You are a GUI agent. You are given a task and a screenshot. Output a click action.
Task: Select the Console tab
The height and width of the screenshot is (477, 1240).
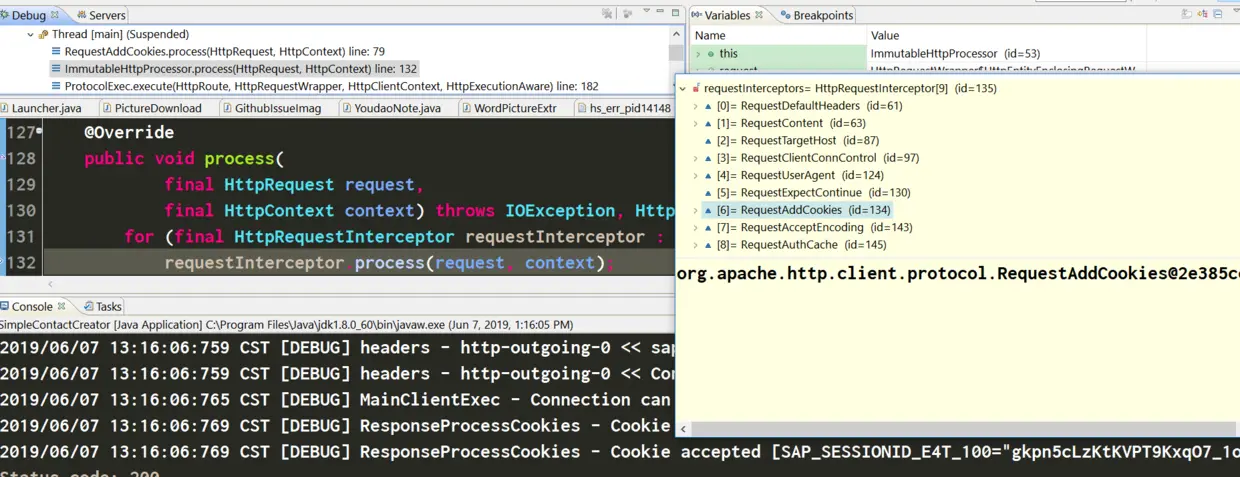click(x=30, y=306)
